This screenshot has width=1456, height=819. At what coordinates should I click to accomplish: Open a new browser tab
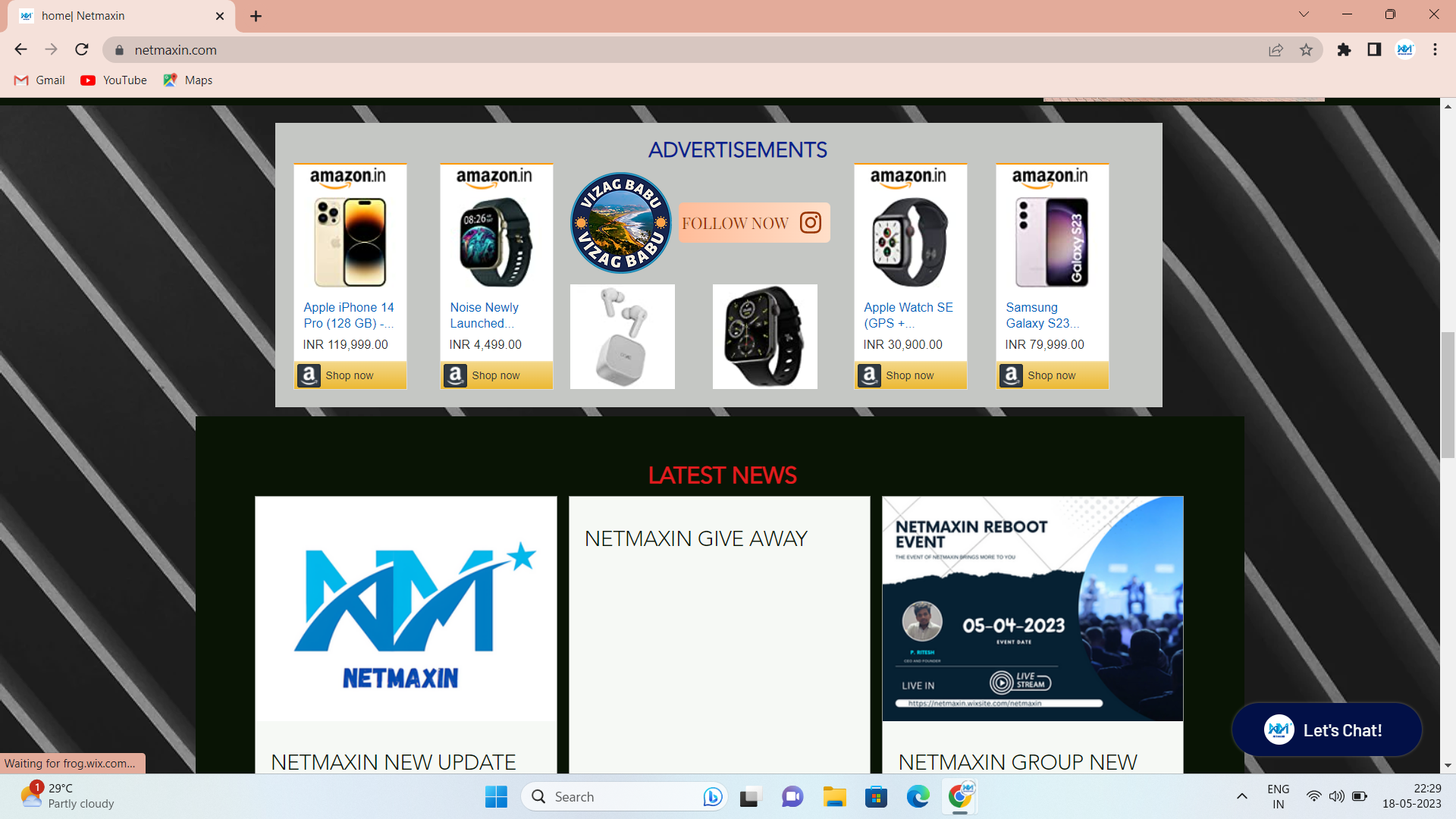256,16
